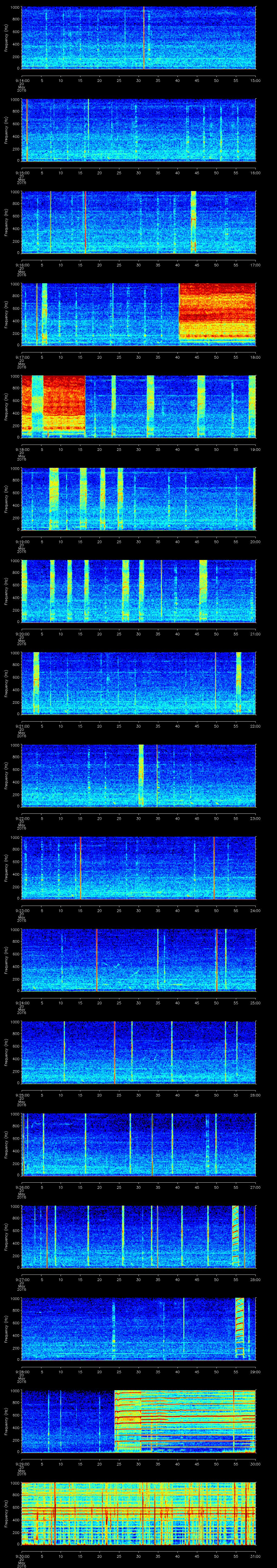View the spectrogram for minute 9:23

tap(138, 868)
